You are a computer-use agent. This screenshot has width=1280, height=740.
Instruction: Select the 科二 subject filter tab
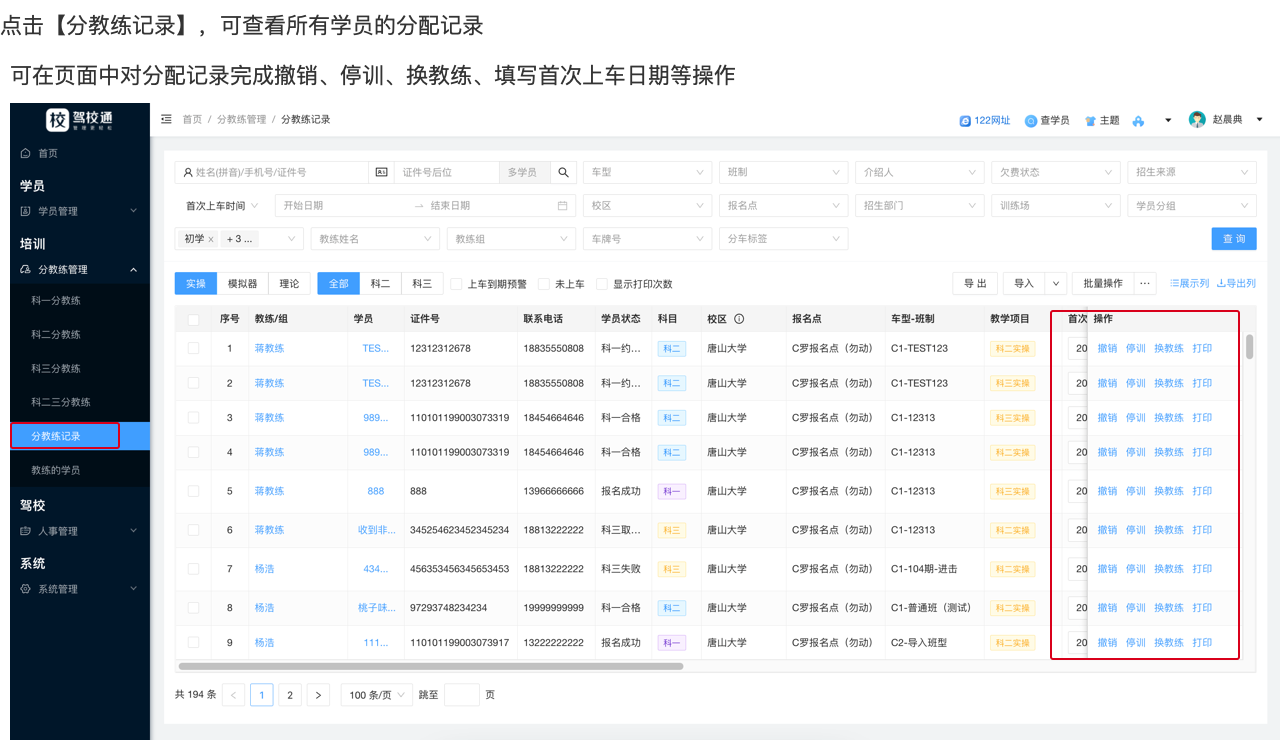click(x=380, y=283)
